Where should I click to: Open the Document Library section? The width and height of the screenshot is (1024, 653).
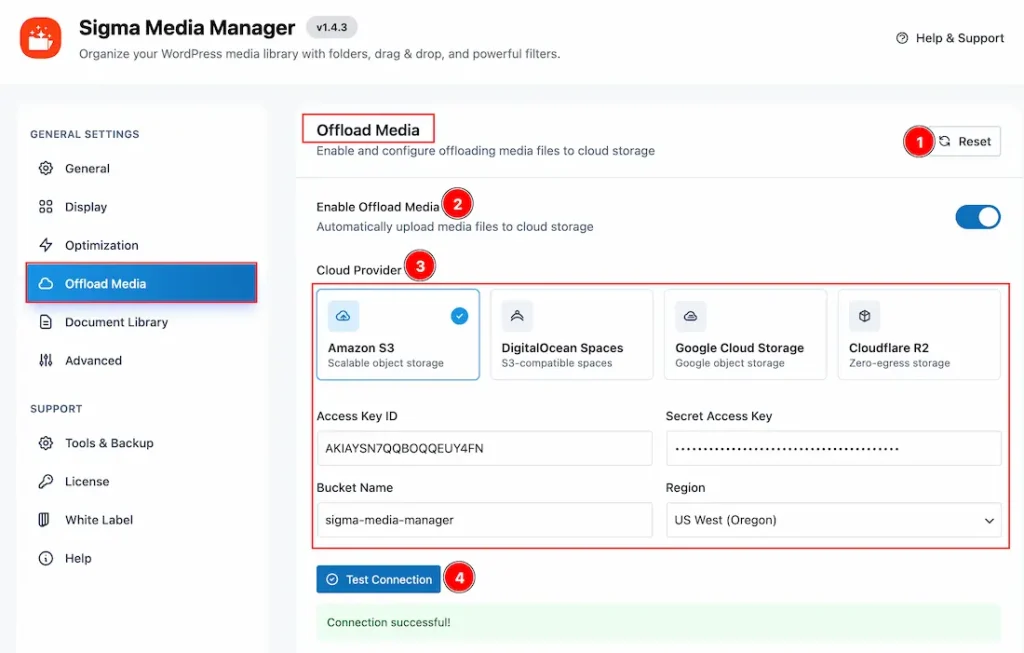click(142, 322)
